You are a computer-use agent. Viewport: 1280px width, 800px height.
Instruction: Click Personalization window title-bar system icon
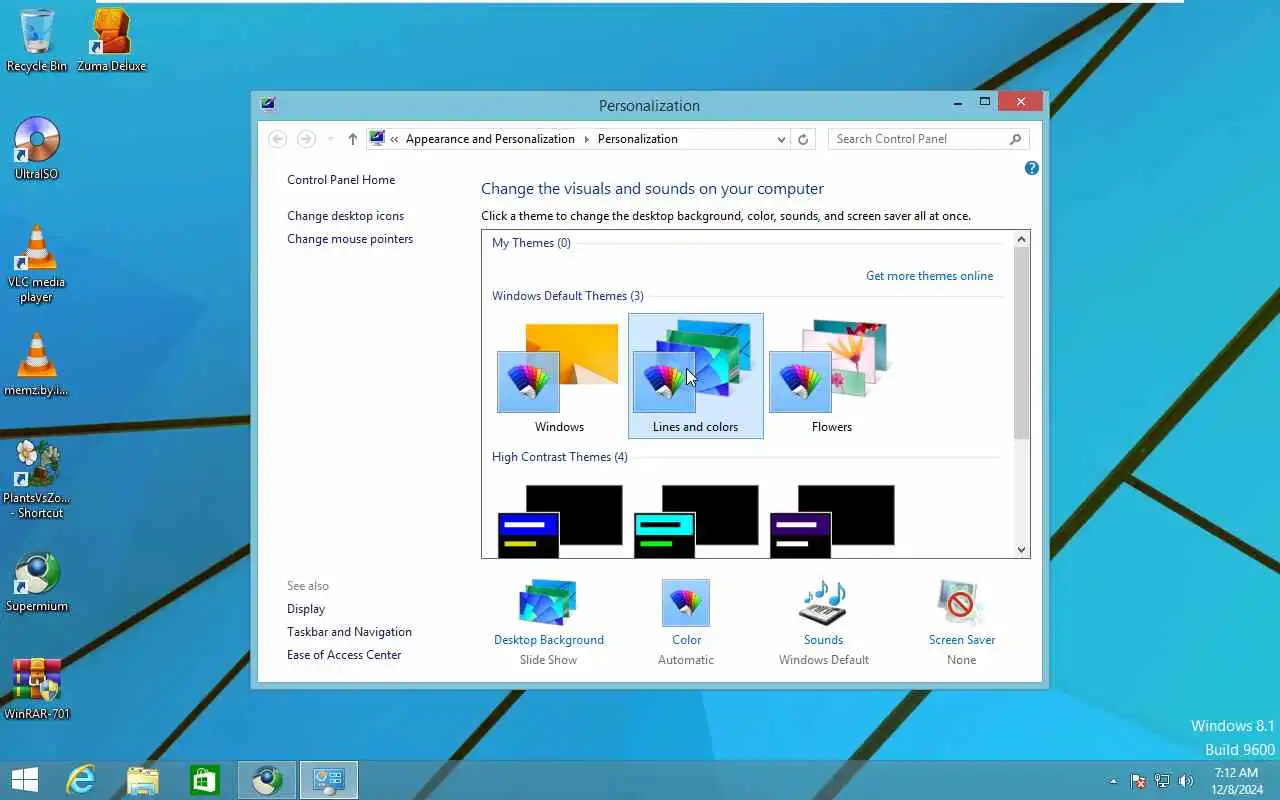[267, 103]
